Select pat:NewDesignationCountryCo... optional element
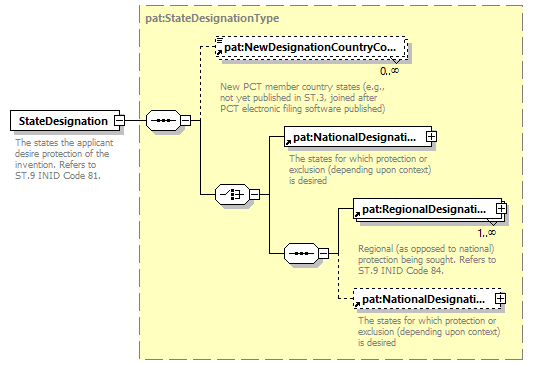 point(311,47)
